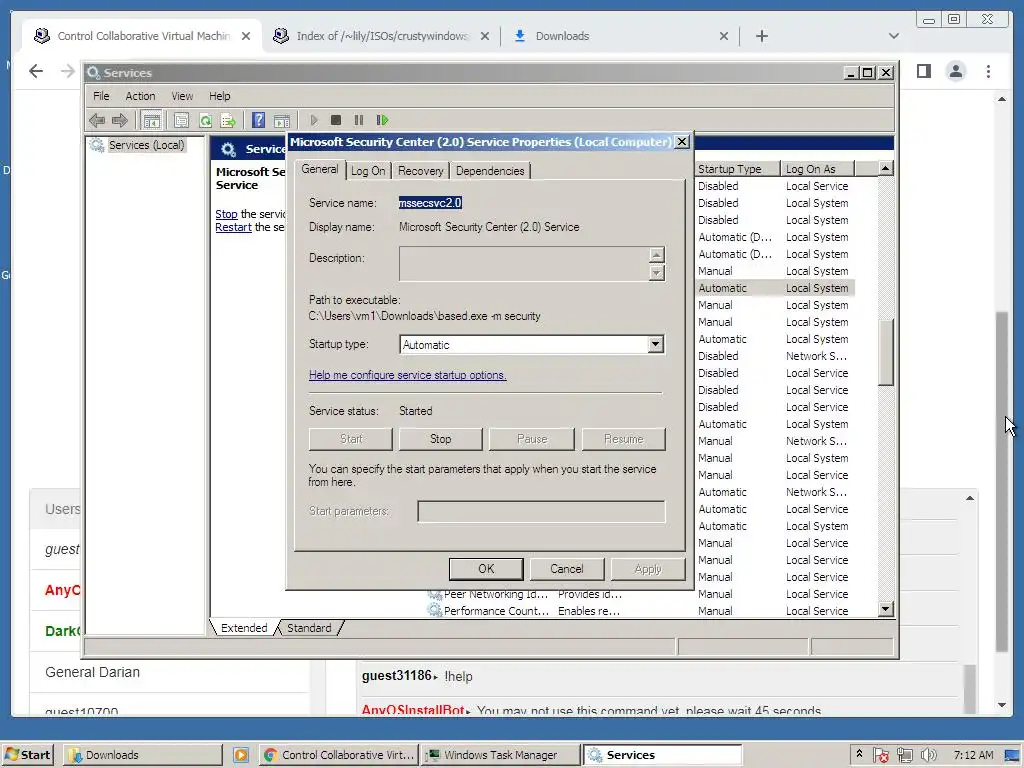The width and height of the screenshot is (1024, 768).
Task: Sort by Startup Type column header
Action: click(737, 168)
